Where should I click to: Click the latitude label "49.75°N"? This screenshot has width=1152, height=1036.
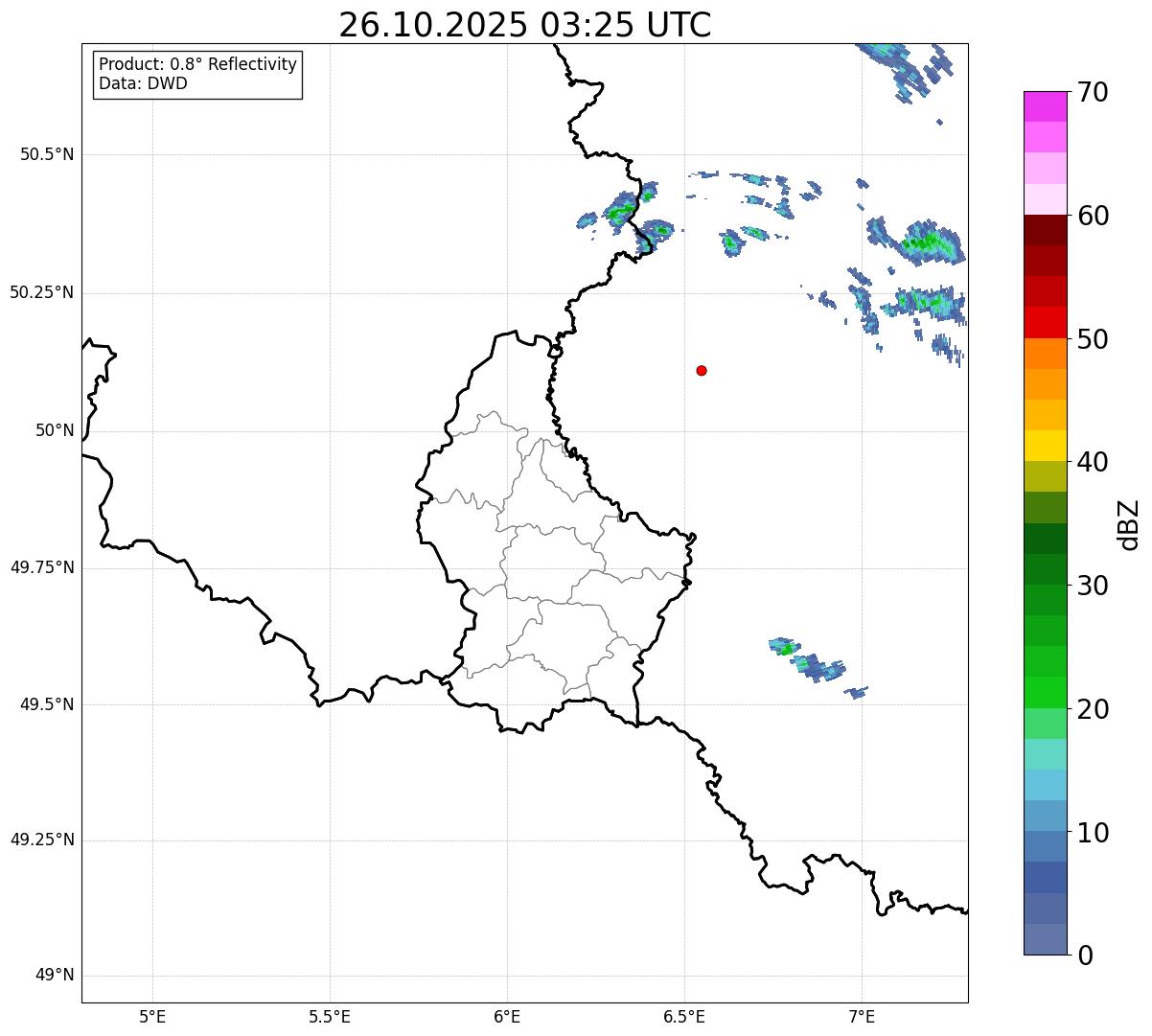[x=42, y=567]
